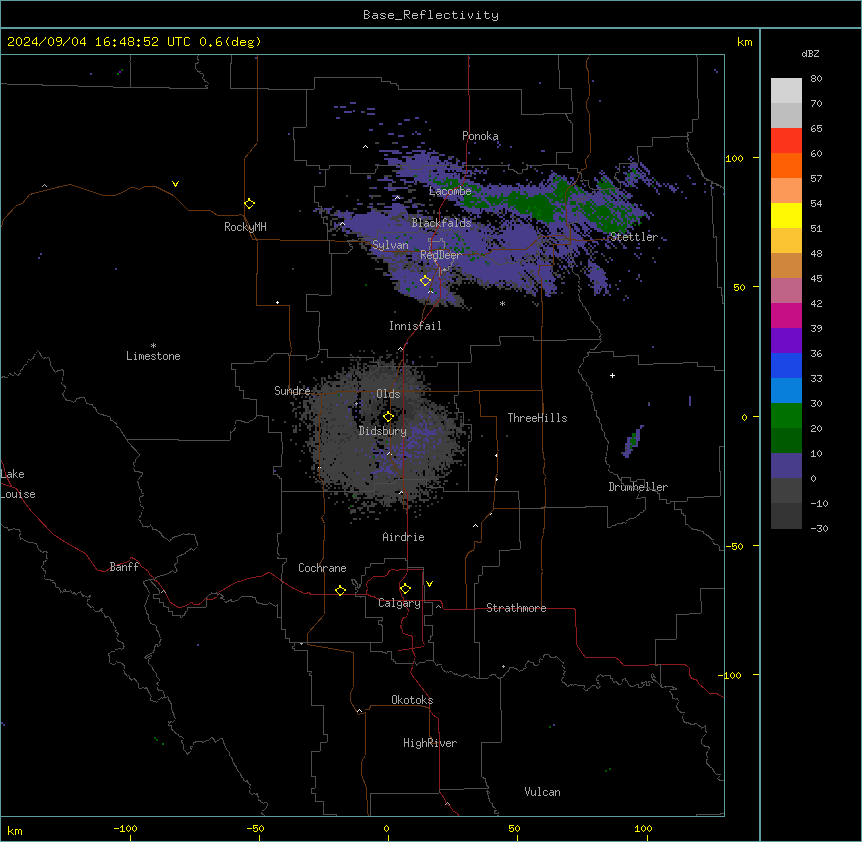This screenshot has width=862, height=842.
Task: Click the Ponoka city label
Action: click(480, 136)
